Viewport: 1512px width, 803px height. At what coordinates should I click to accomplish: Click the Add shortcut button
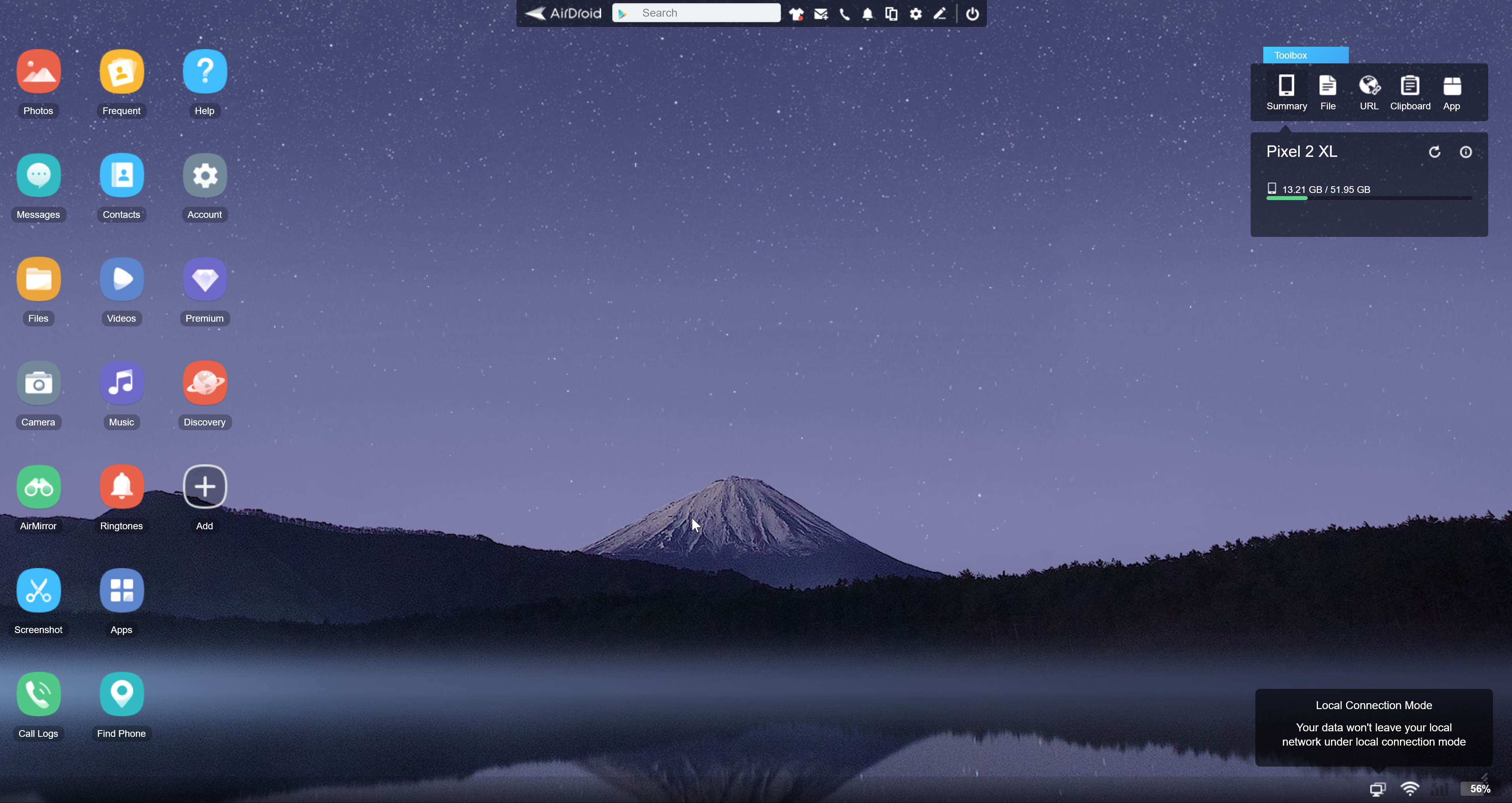click(204, 486)
